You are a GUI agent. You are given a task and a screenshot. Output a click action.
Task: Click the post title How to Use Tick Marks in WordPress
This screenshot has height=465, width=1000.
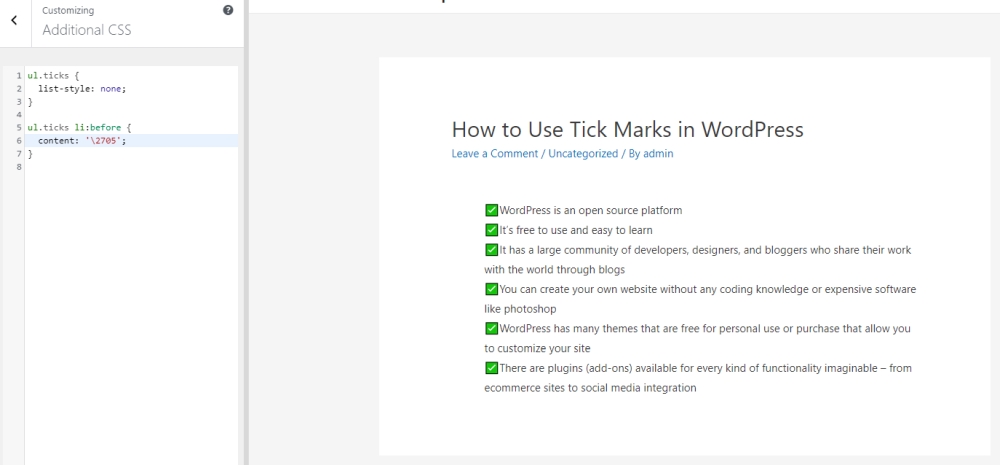tap(628, 129)
